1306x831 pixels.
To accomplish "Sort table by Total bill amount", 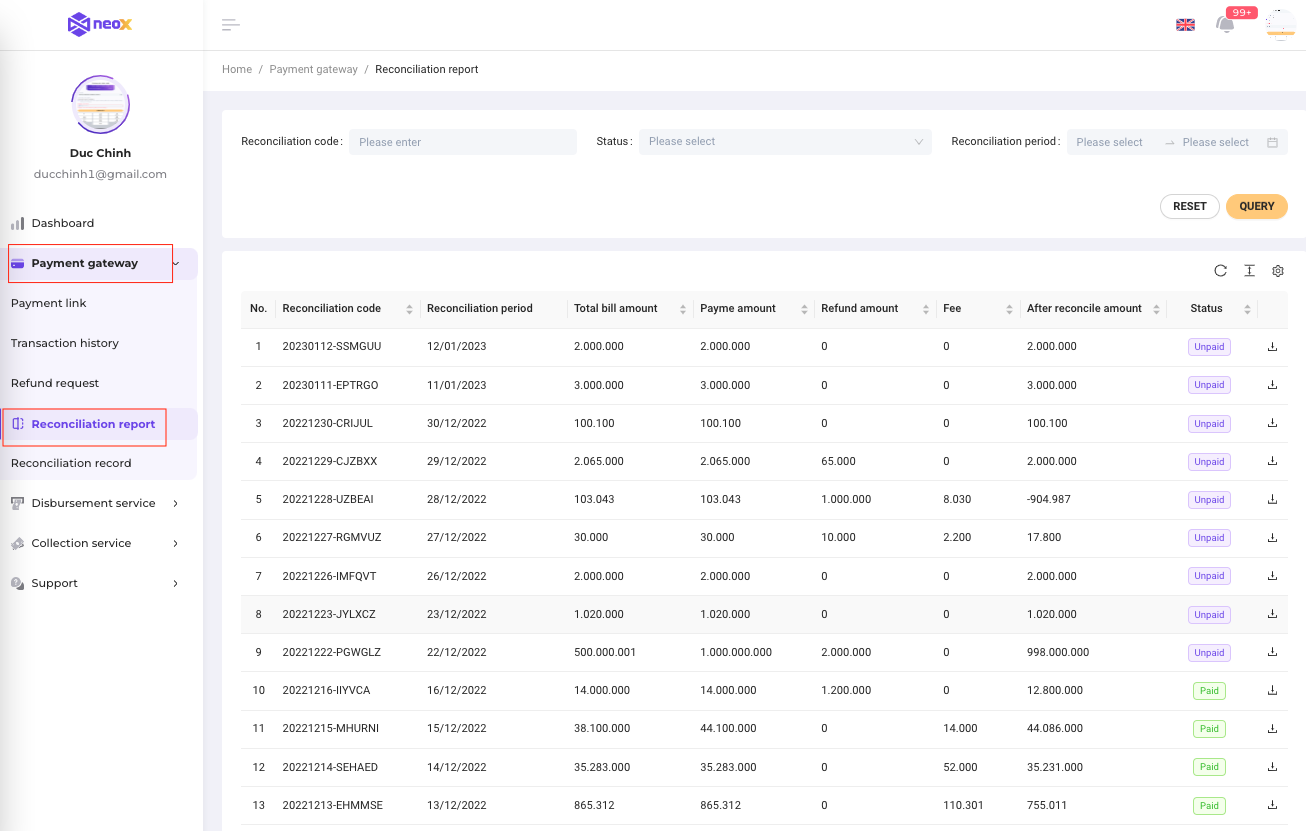I will pyautogui.click(x=682, y=309).
